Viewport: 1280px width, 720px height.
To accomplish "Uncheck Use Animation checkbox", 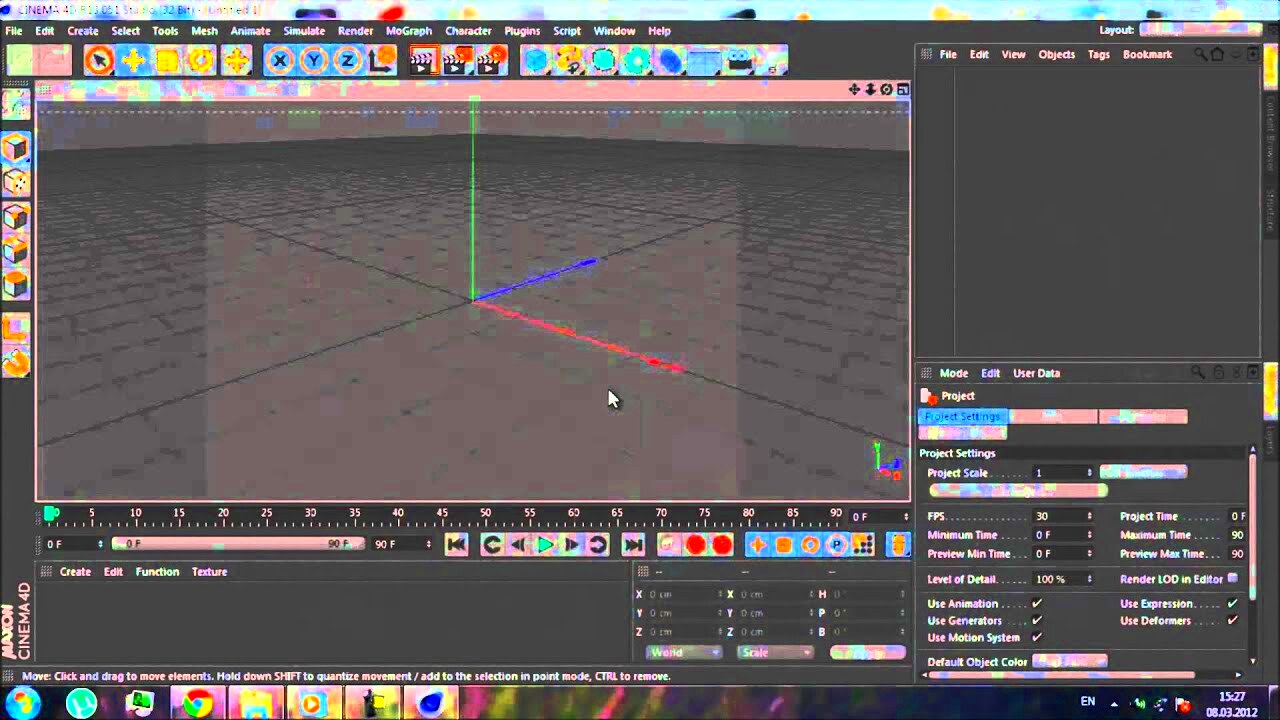I will click(1037, 603).
